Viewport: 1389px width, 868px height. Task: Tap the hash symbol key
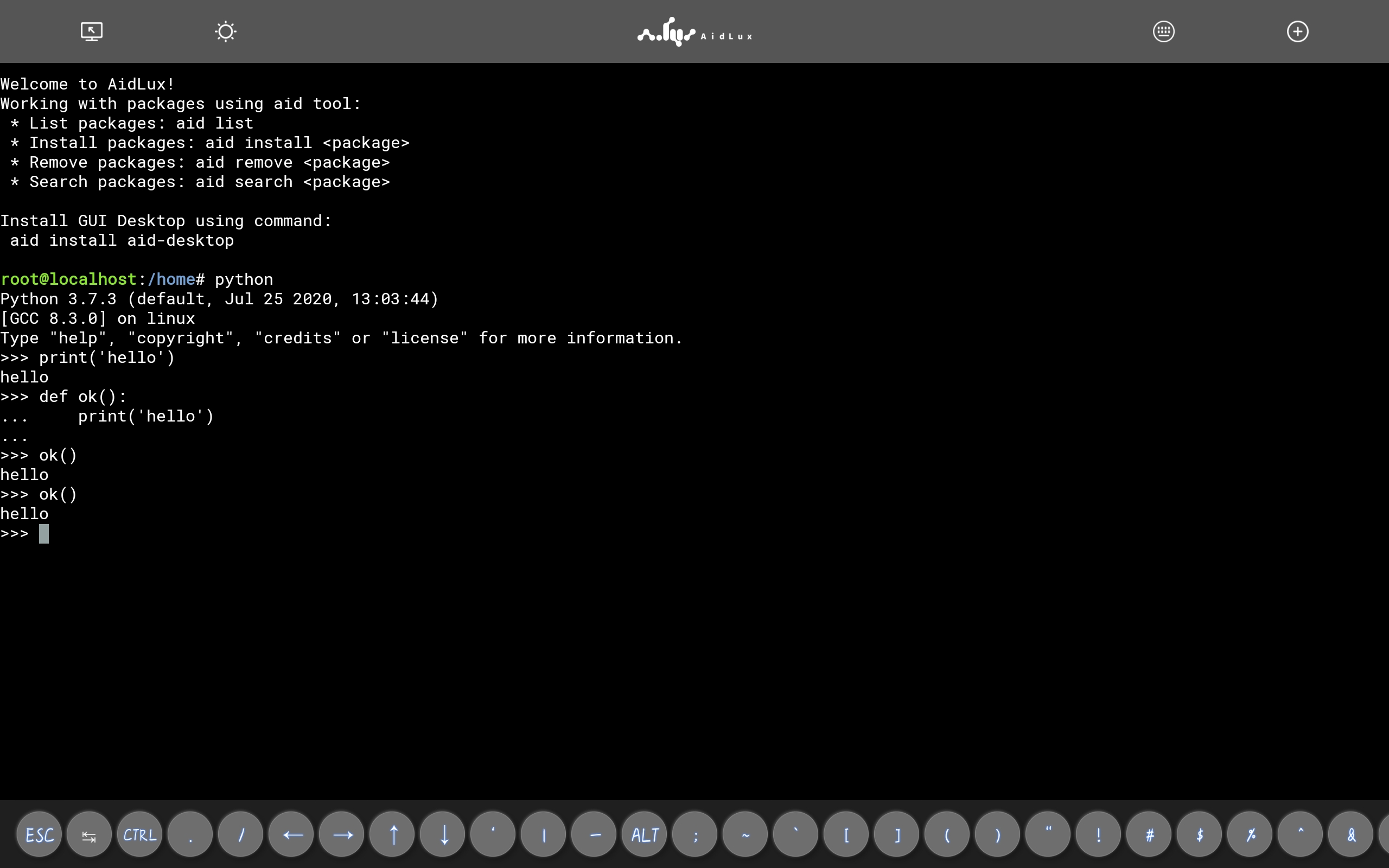pyautogui.click(x=1149, y=834)
